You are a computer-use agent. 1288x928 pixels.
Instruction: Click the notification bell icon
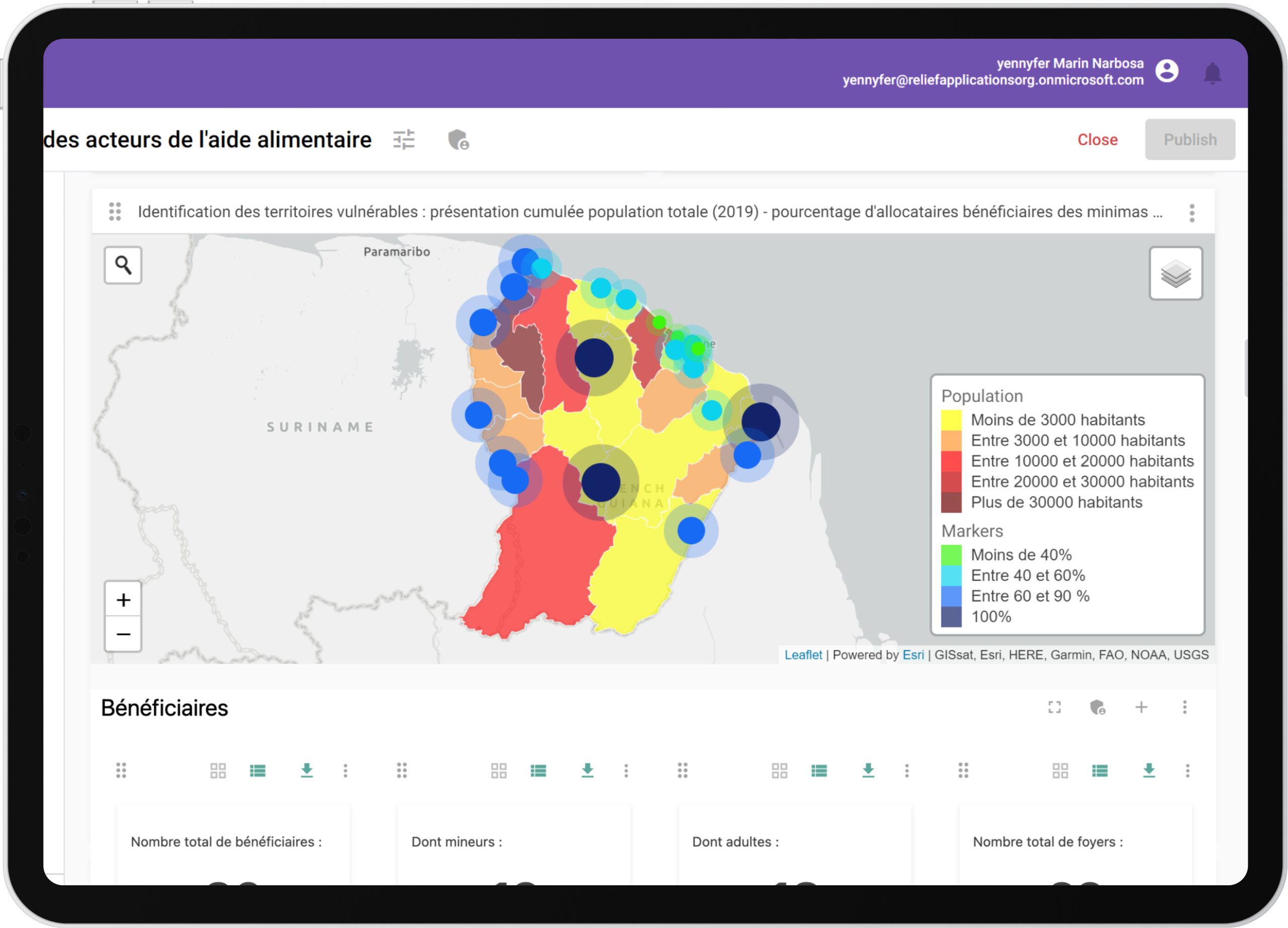point(1212,72)
